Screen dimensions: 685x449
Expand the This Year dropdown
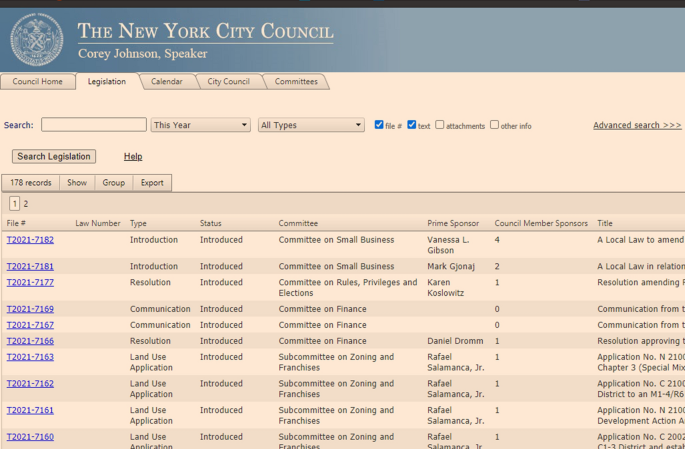201,125
